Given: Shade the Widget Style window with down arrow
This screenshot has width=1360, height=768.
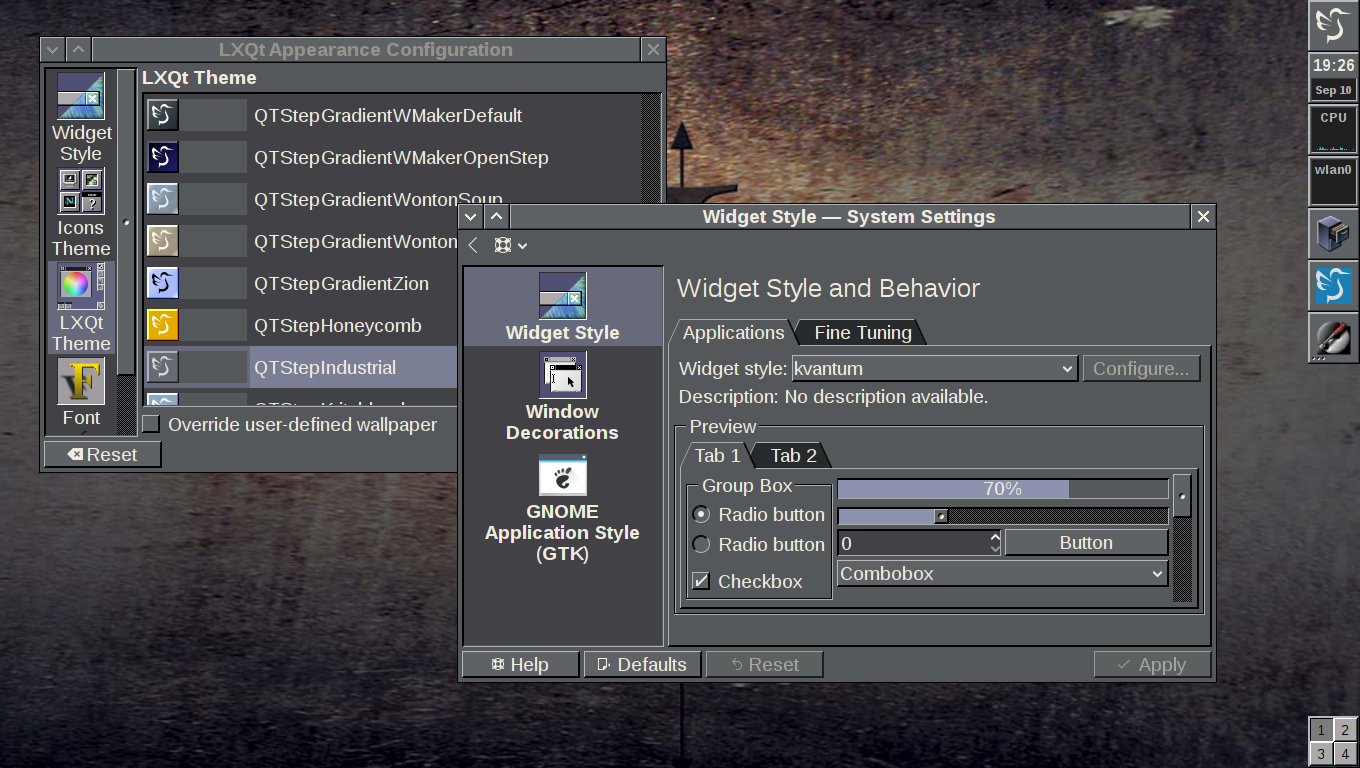Looking at the screenshot, I should click(471, 216).
